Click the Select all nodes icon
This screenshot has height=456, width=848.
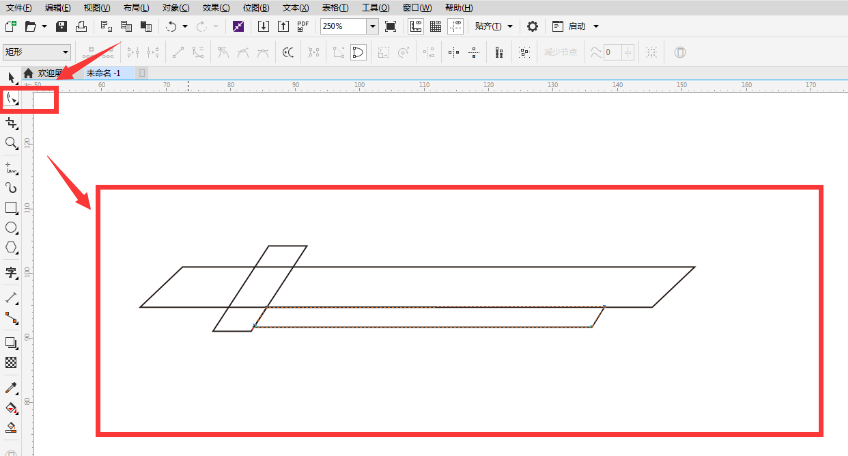point(525,52)
